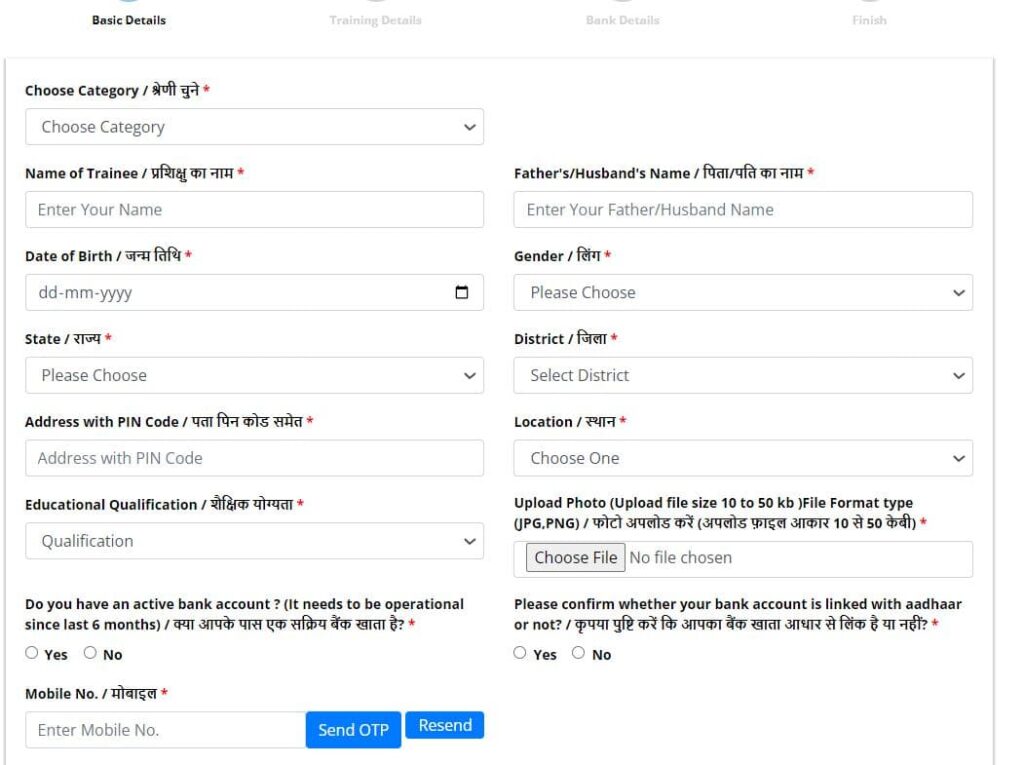Open the Choose Category dropdown
1024x765 pixels.
pyautogui.click(x=254, y=127)
